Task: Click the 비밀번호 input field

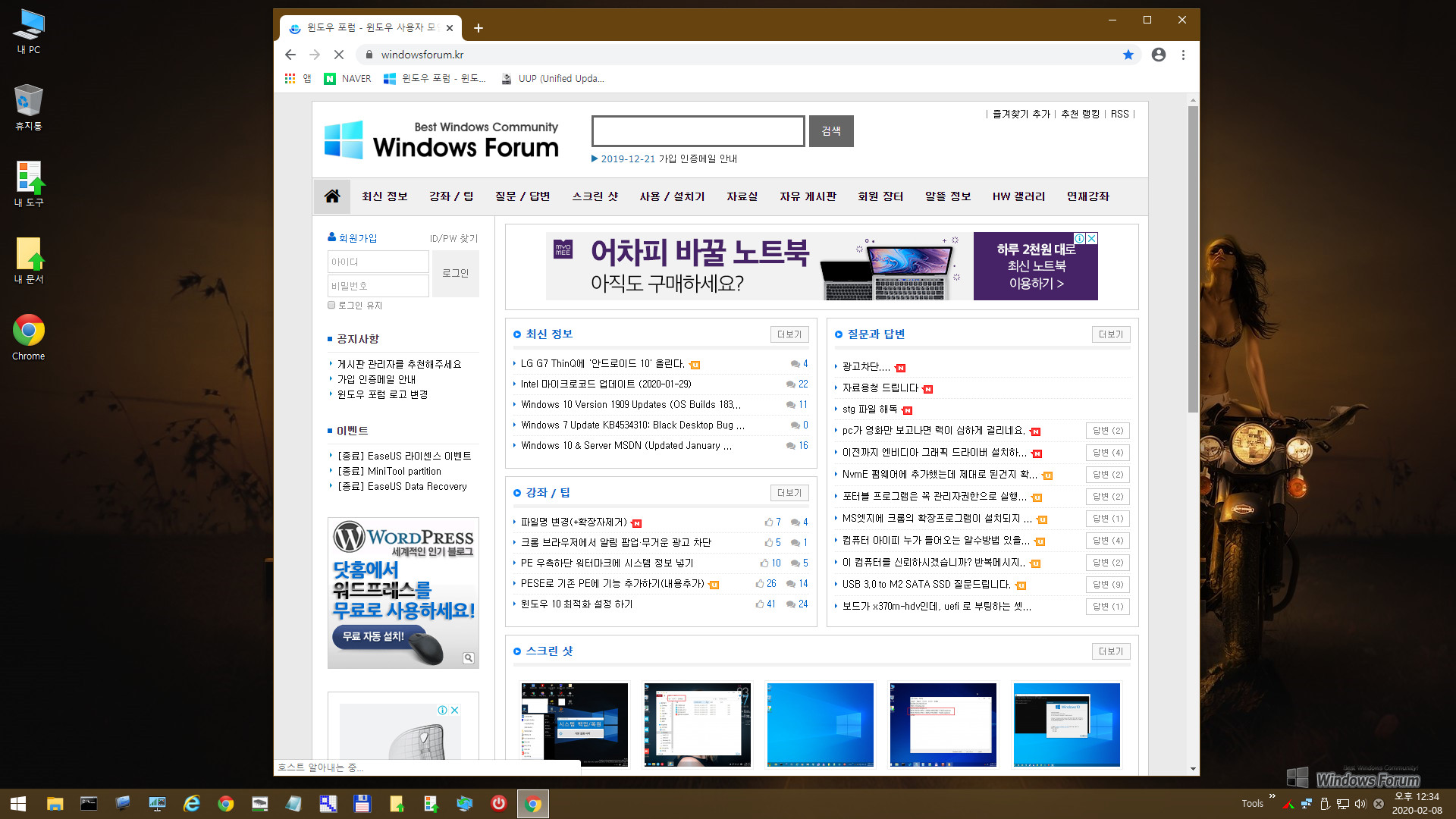Action: tap(378, 286)
